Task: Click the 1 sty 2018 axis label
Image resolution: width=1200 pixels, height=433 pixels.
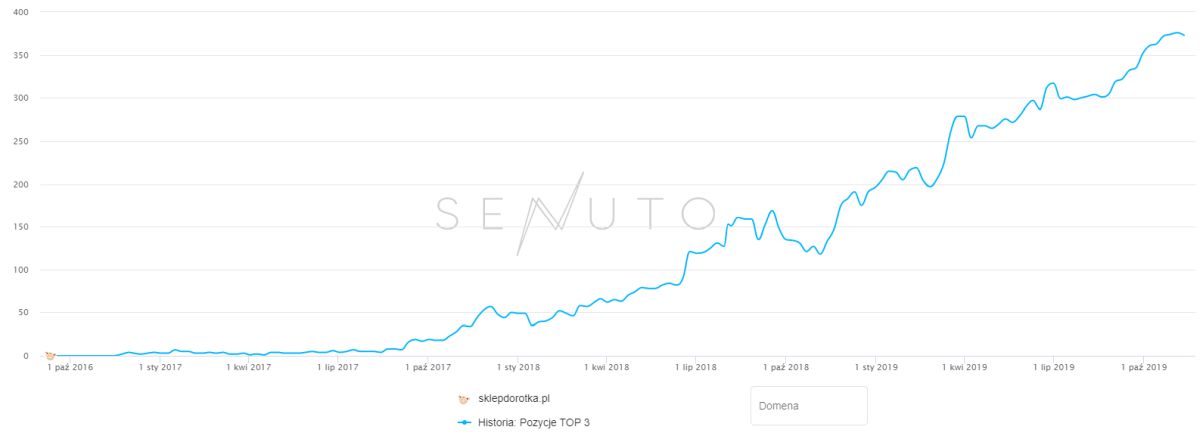Action: 517,368
